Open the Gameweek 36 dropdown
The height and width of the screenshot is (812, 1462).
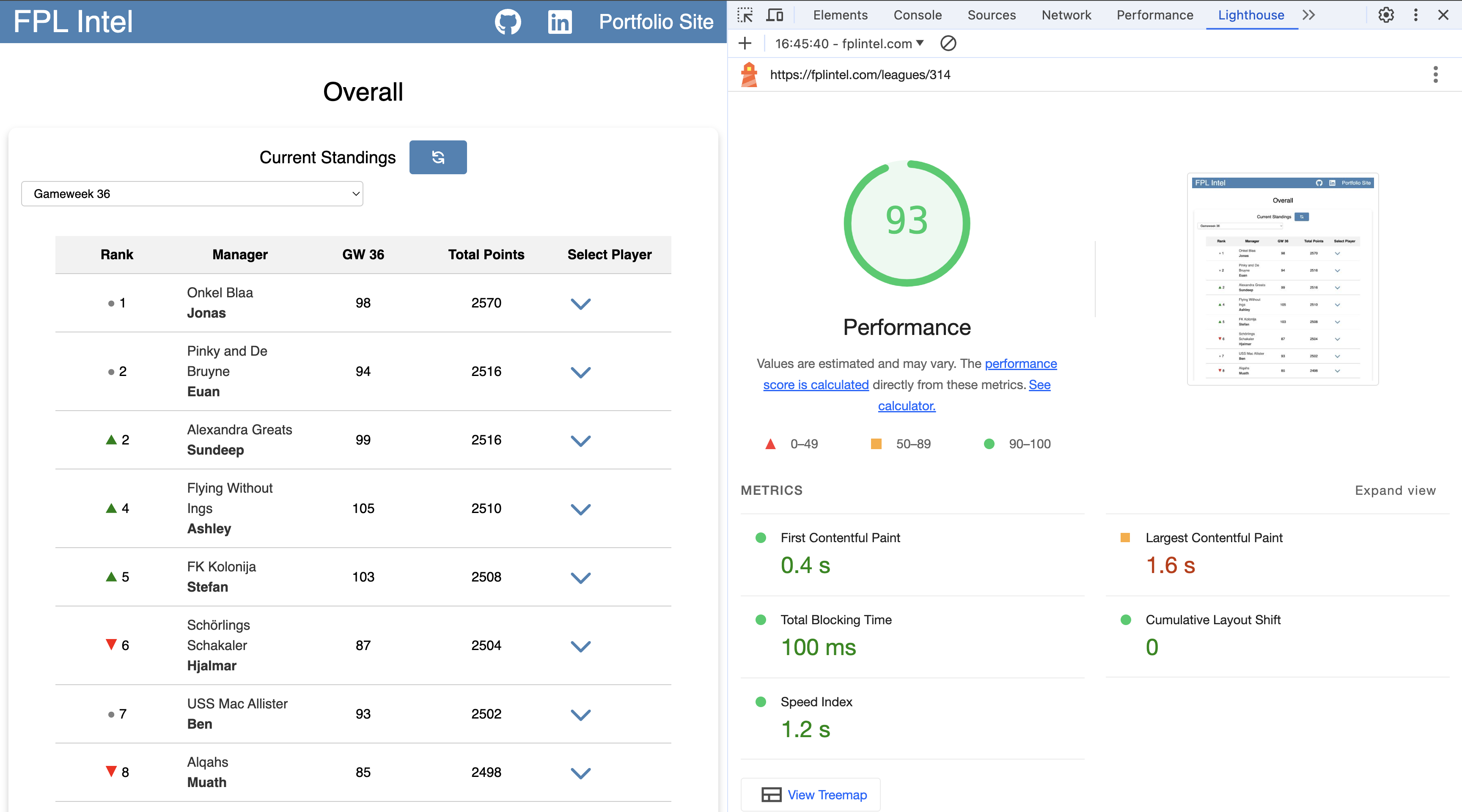(192, 194)
